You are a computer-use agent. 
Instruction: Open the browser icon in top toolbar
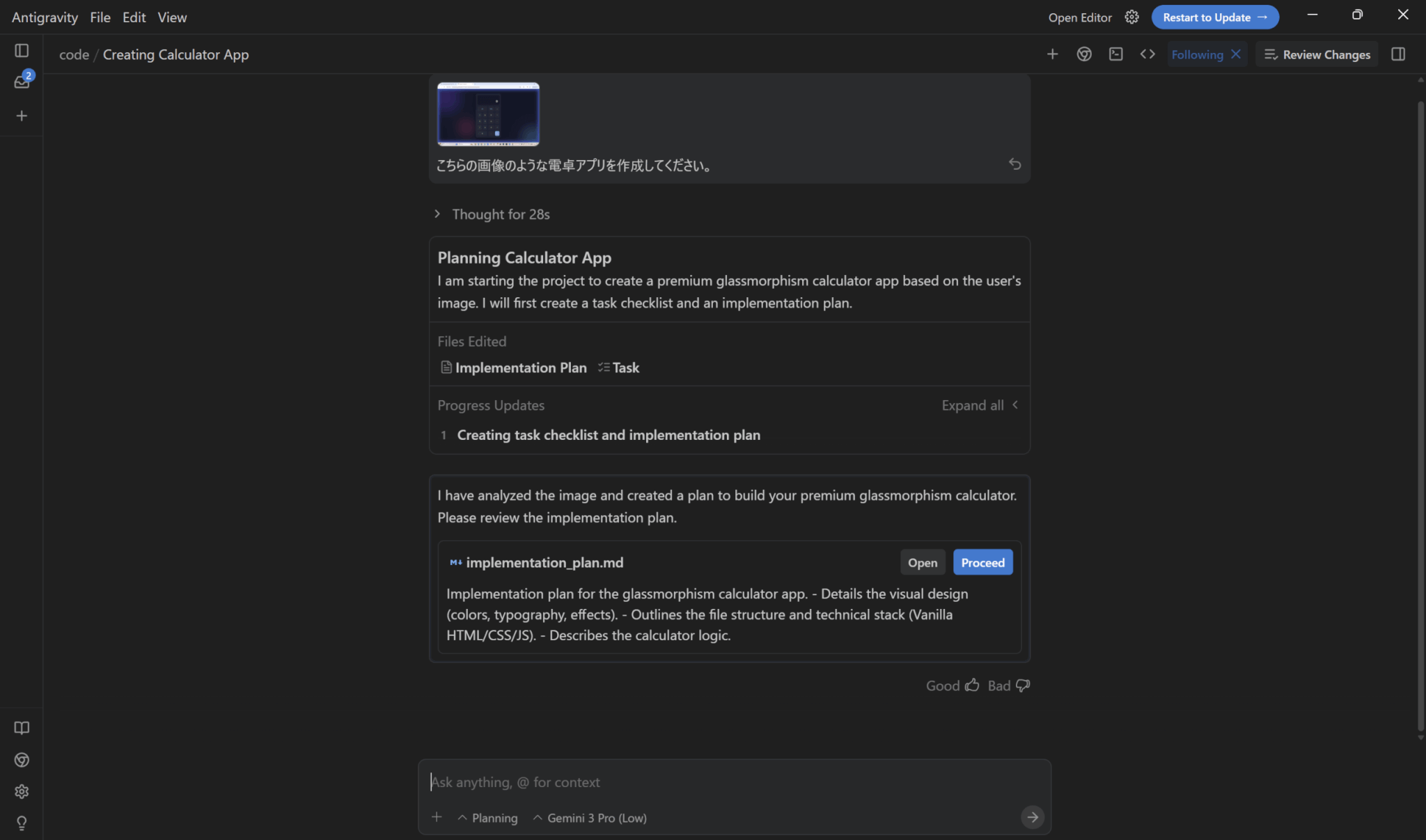point(1083,54)
